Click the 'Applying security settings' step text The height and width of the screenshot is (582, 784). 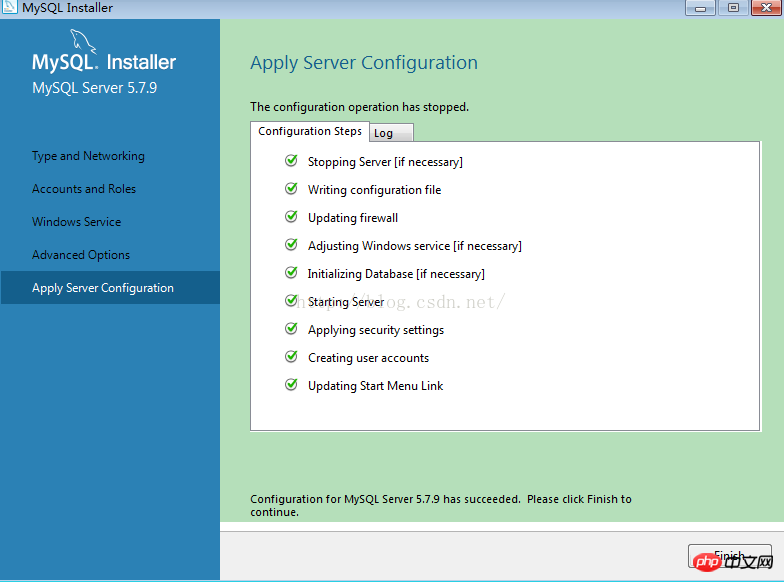click(376, 330)
